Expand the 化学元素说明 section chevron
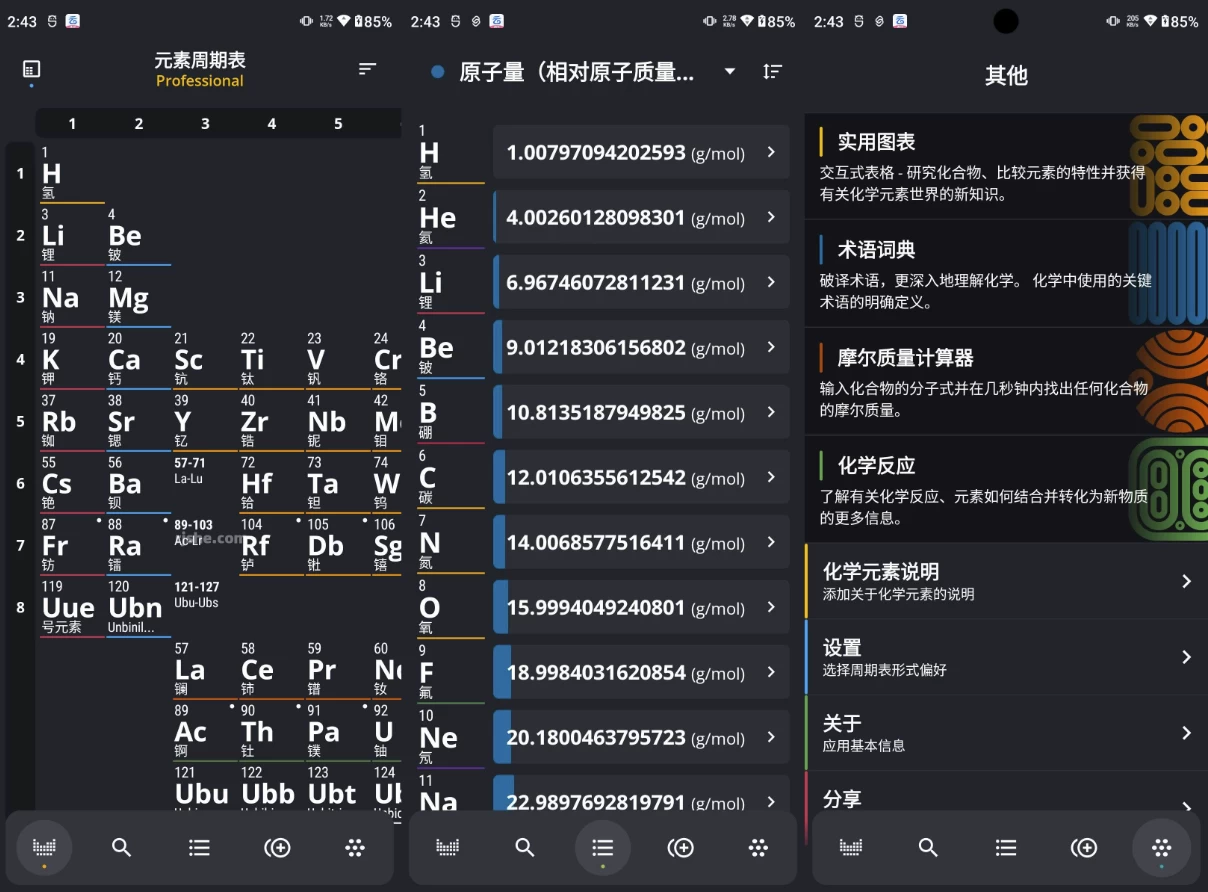 [x=1186, y=581]
